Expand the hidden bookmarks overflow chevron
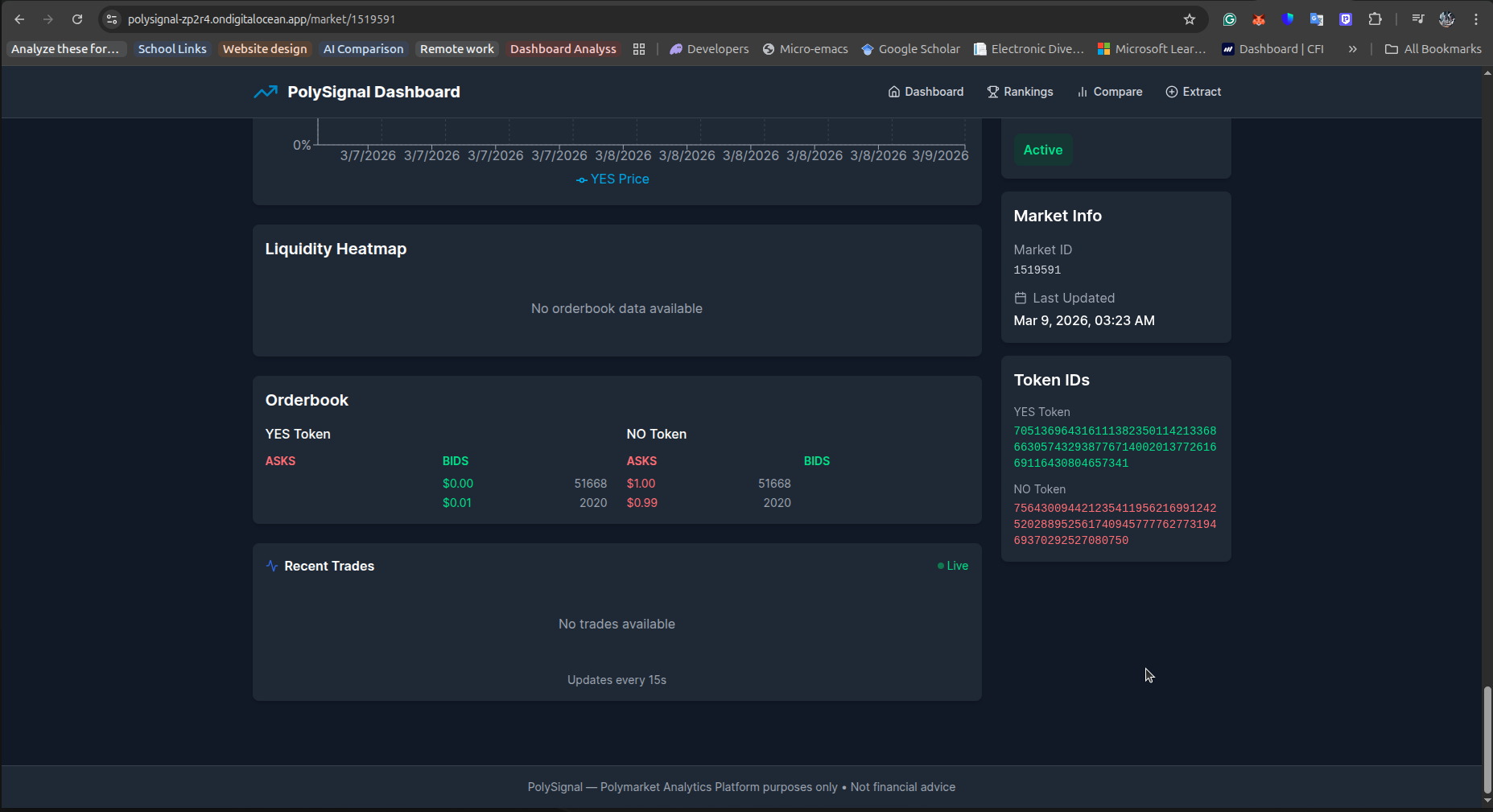 1353,49
